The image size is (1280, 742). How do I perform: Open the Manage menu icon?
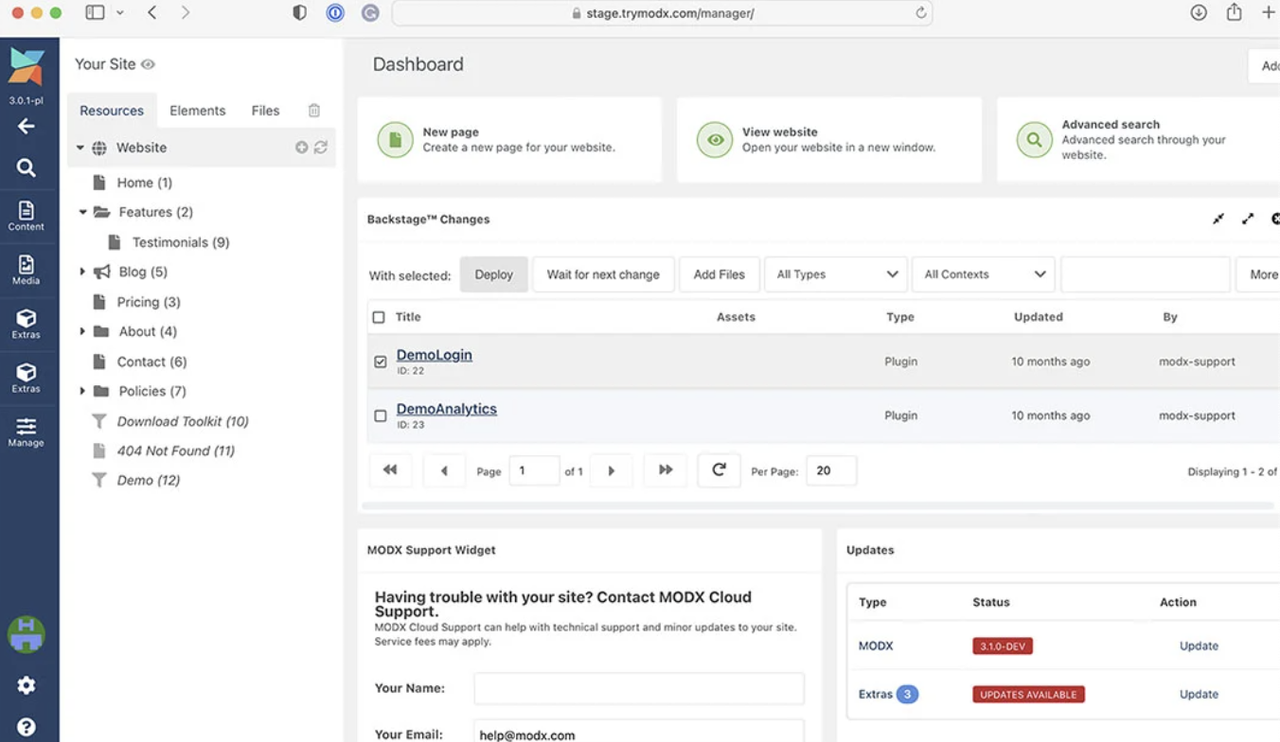click(x=26, y=432)
